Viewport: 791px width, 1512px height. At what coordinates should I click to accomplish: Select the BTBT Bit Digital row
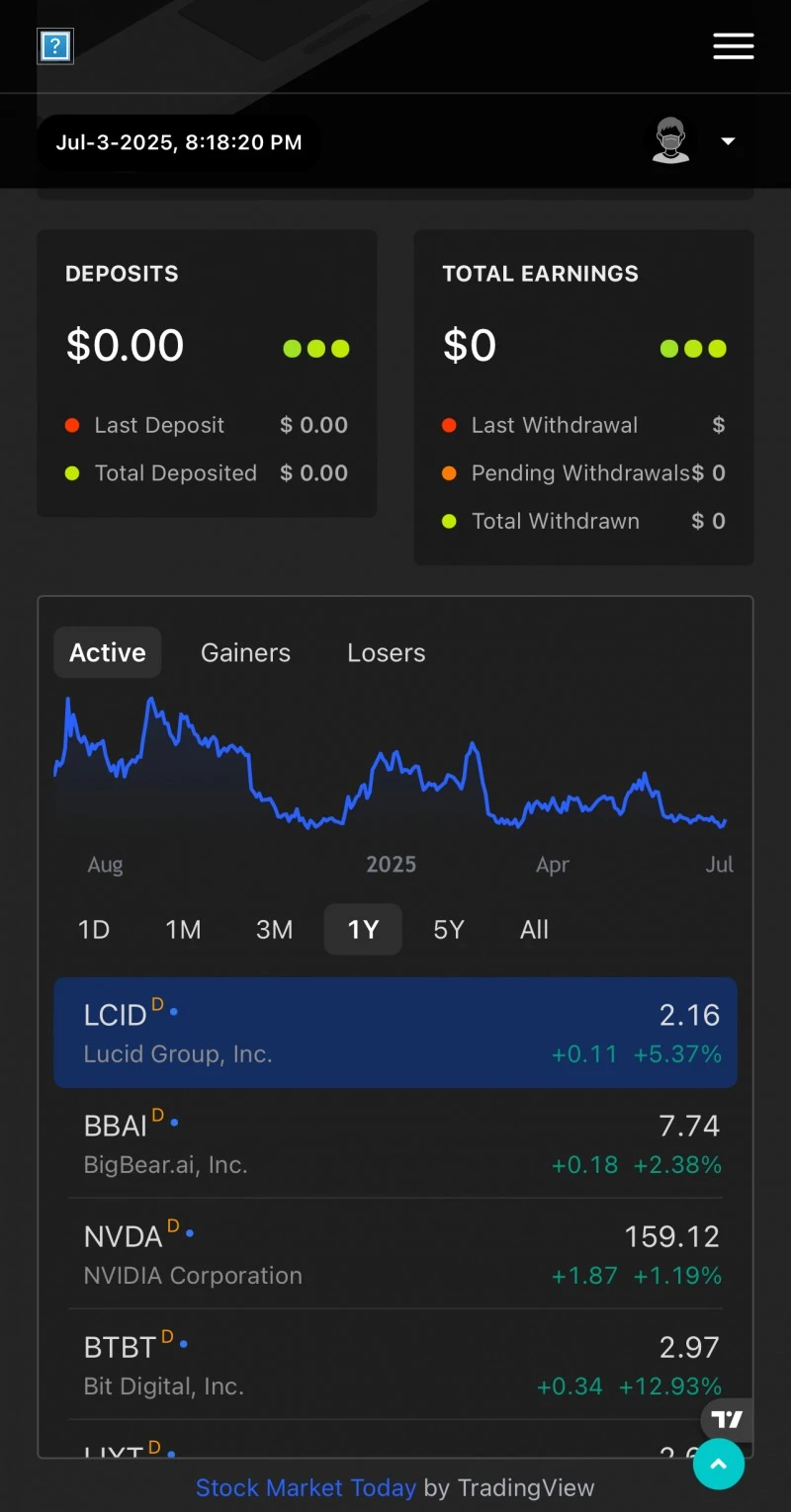pyautogui.click(x=395, y=1365)
